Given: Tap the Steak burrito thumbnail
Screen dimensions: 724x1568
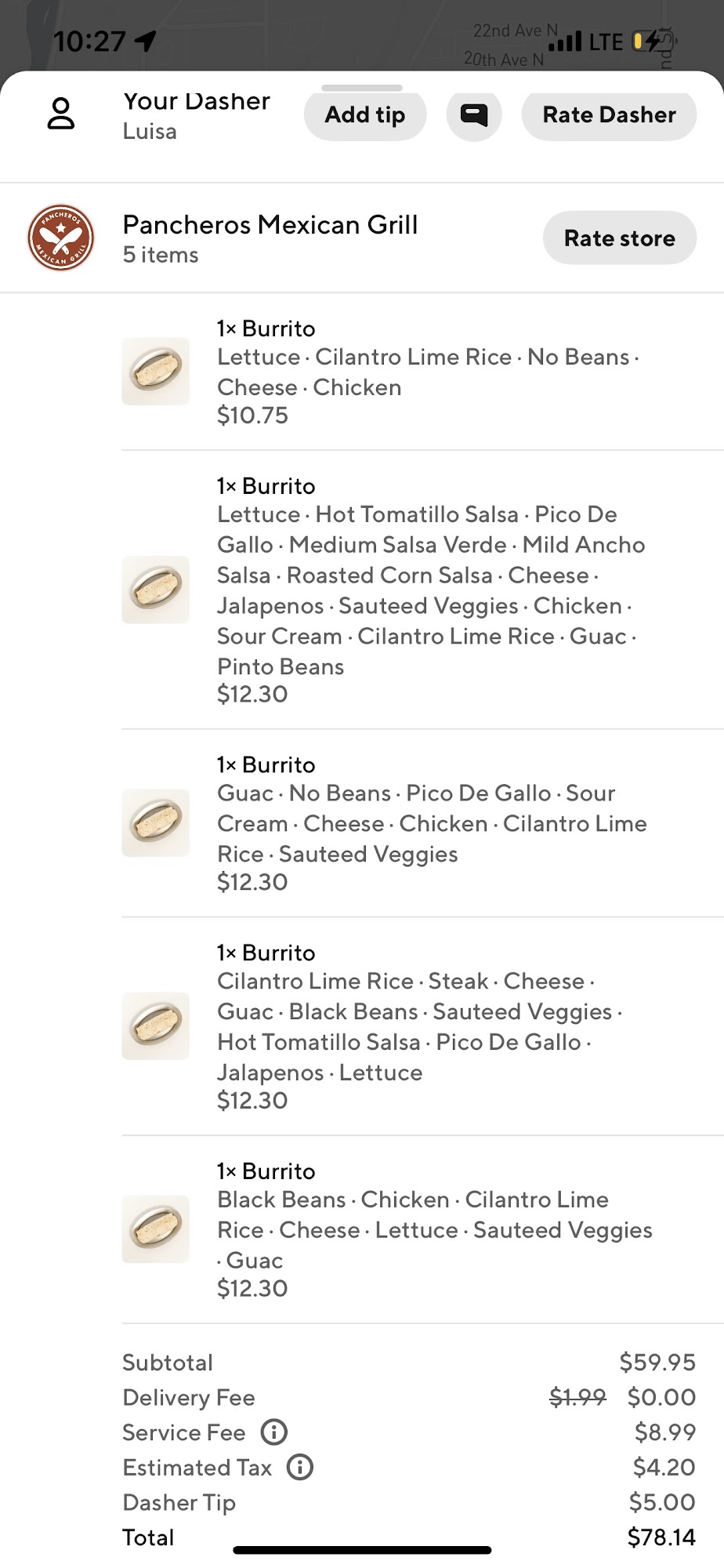Looking at the screenshot, I should pyautogui.click(x=156, y=1025).
